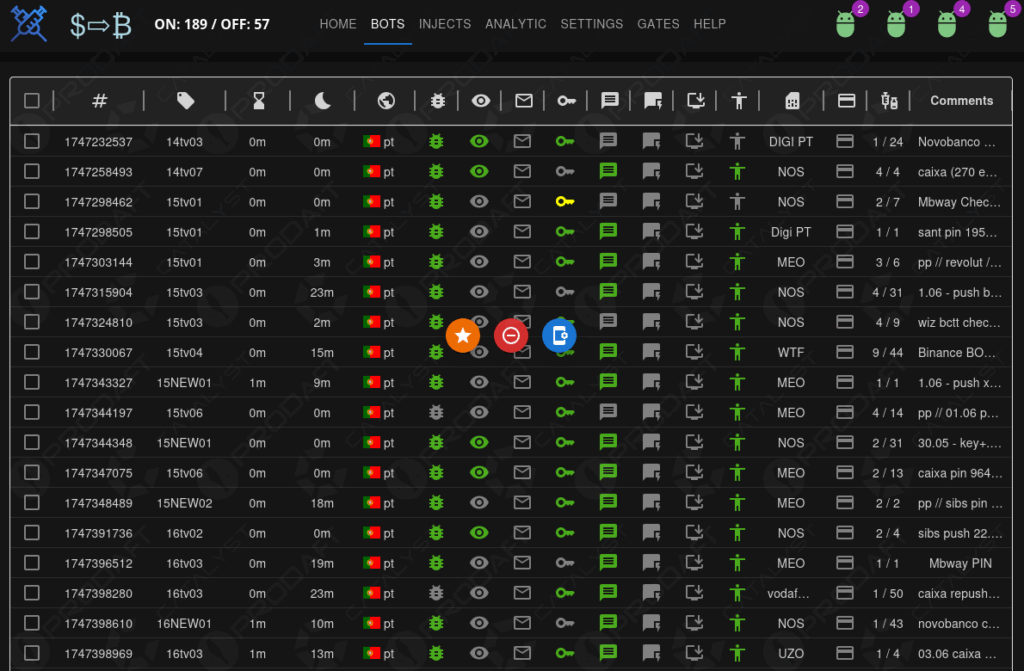The width and height of the screenshot is (1024, 671).
Task: Click the tag column header icon
Action: [x=185, y=101]
